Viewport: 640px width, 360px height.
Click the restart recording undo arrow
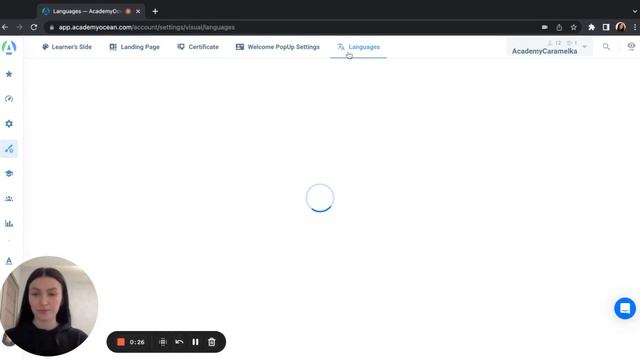[x=179, y=342]
